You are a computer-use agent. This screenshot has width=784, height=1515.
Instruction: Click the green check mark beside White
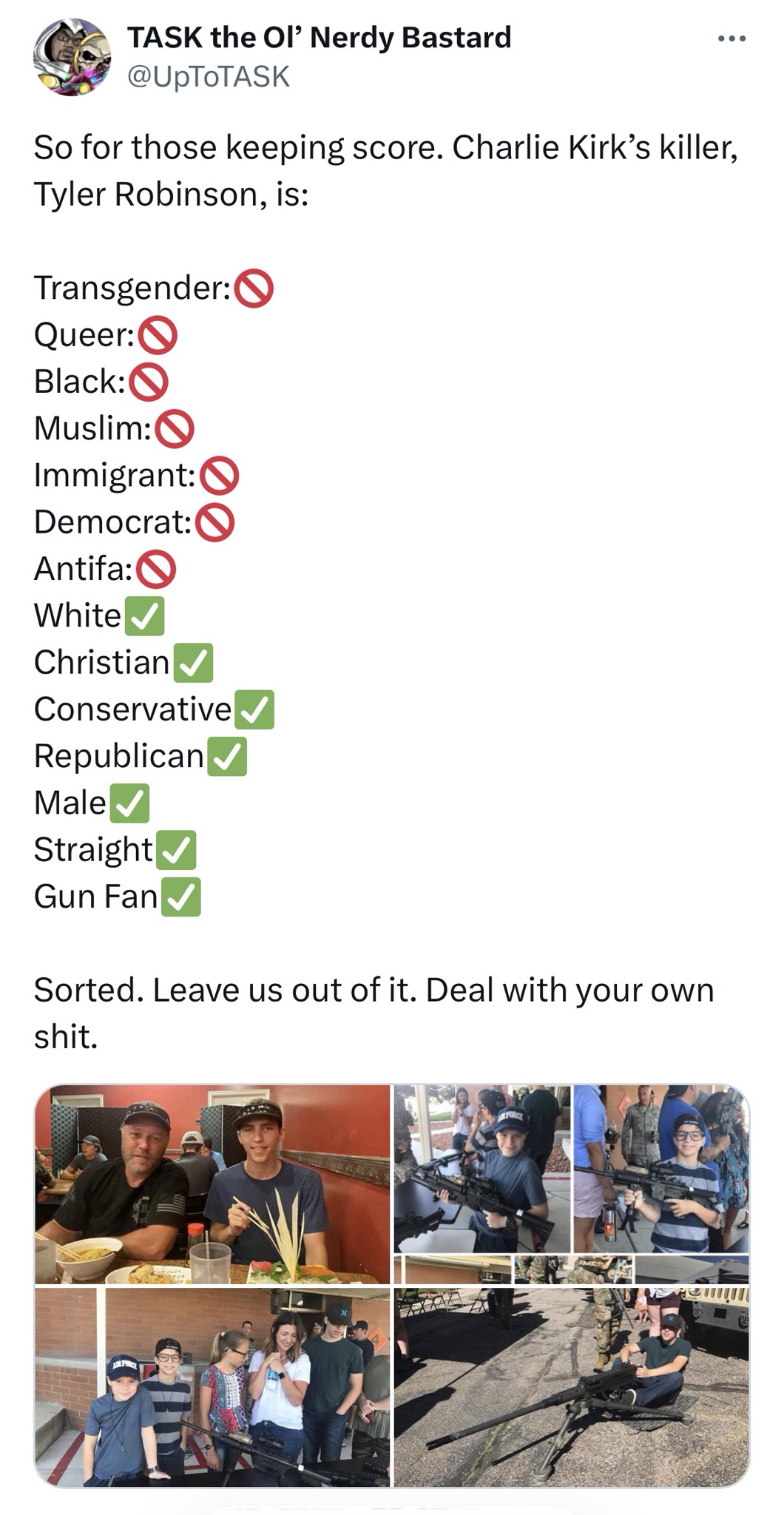pyautogui.click(x=144, y=617)
